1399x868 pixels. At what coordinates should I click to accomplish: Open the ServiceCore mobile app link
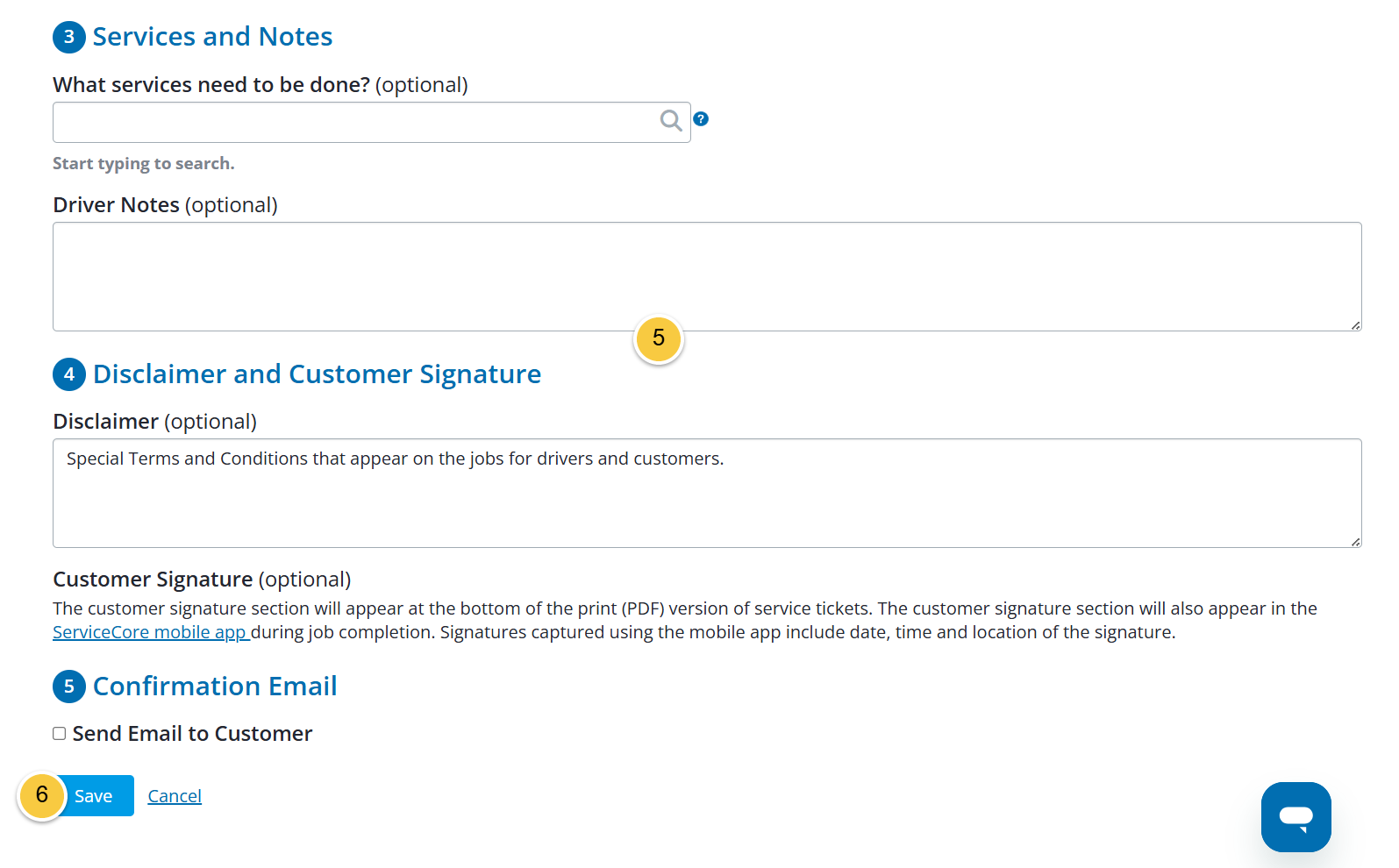(x=151, y=632)
